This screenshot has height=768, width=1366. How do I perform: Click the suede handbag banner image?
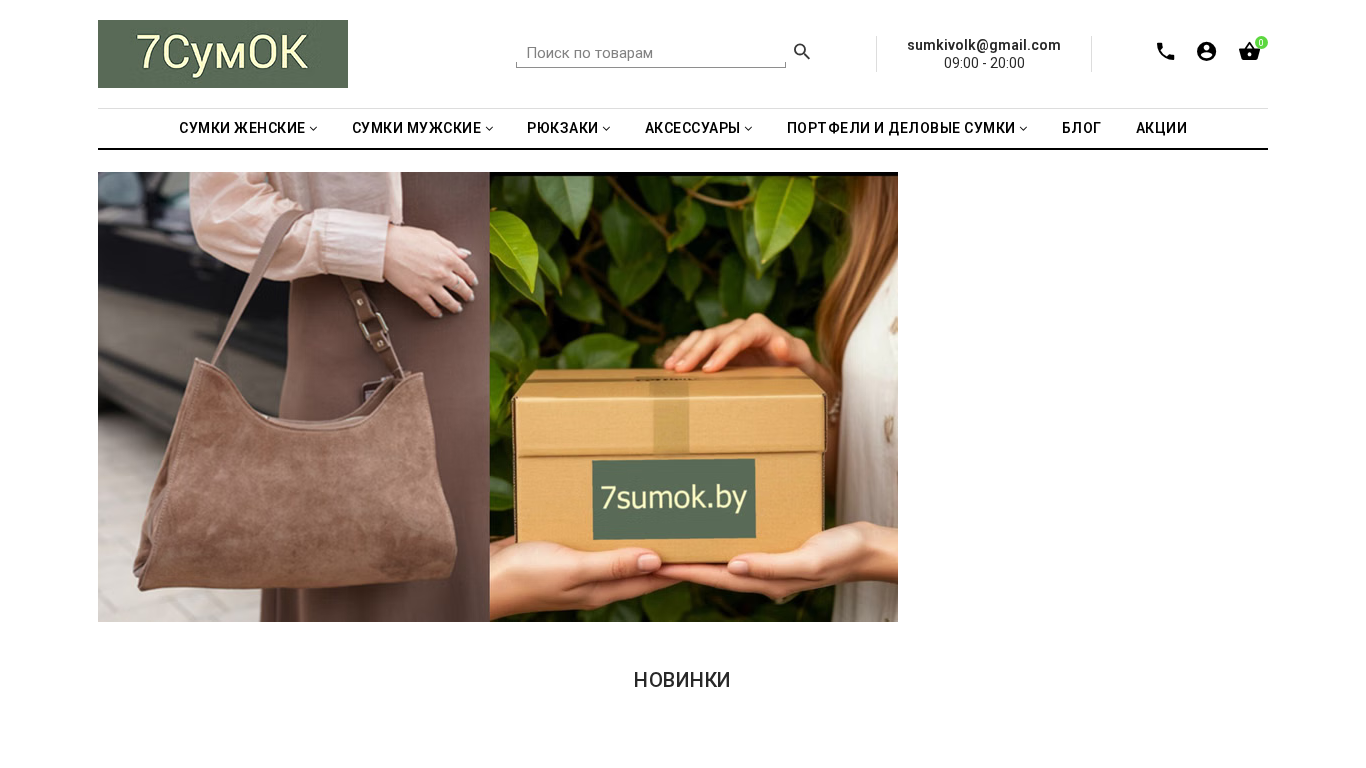294,397
